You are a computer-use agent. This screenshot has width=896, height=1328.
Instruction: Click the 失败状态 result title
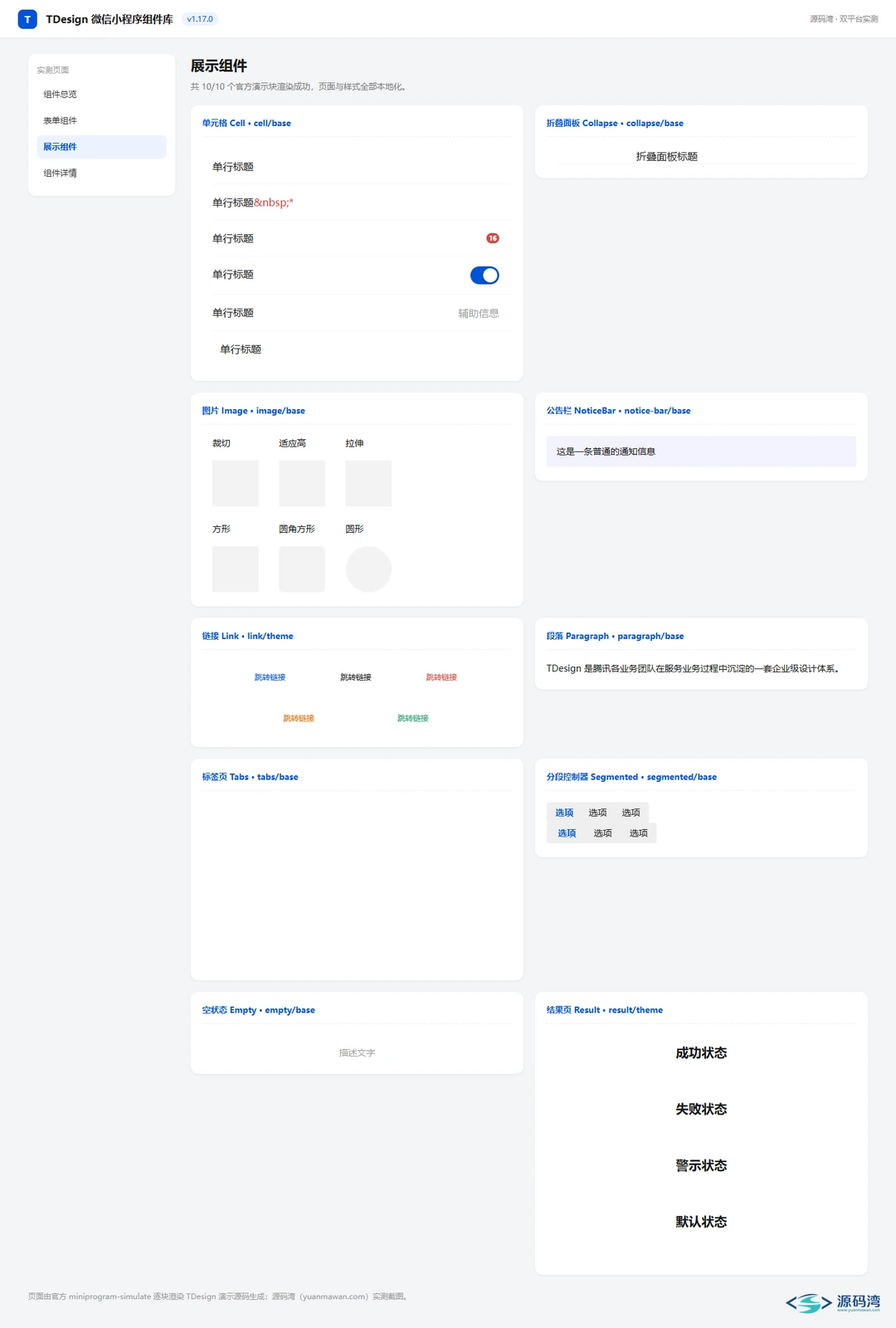pyautogui.click(x=701, y=1110)
